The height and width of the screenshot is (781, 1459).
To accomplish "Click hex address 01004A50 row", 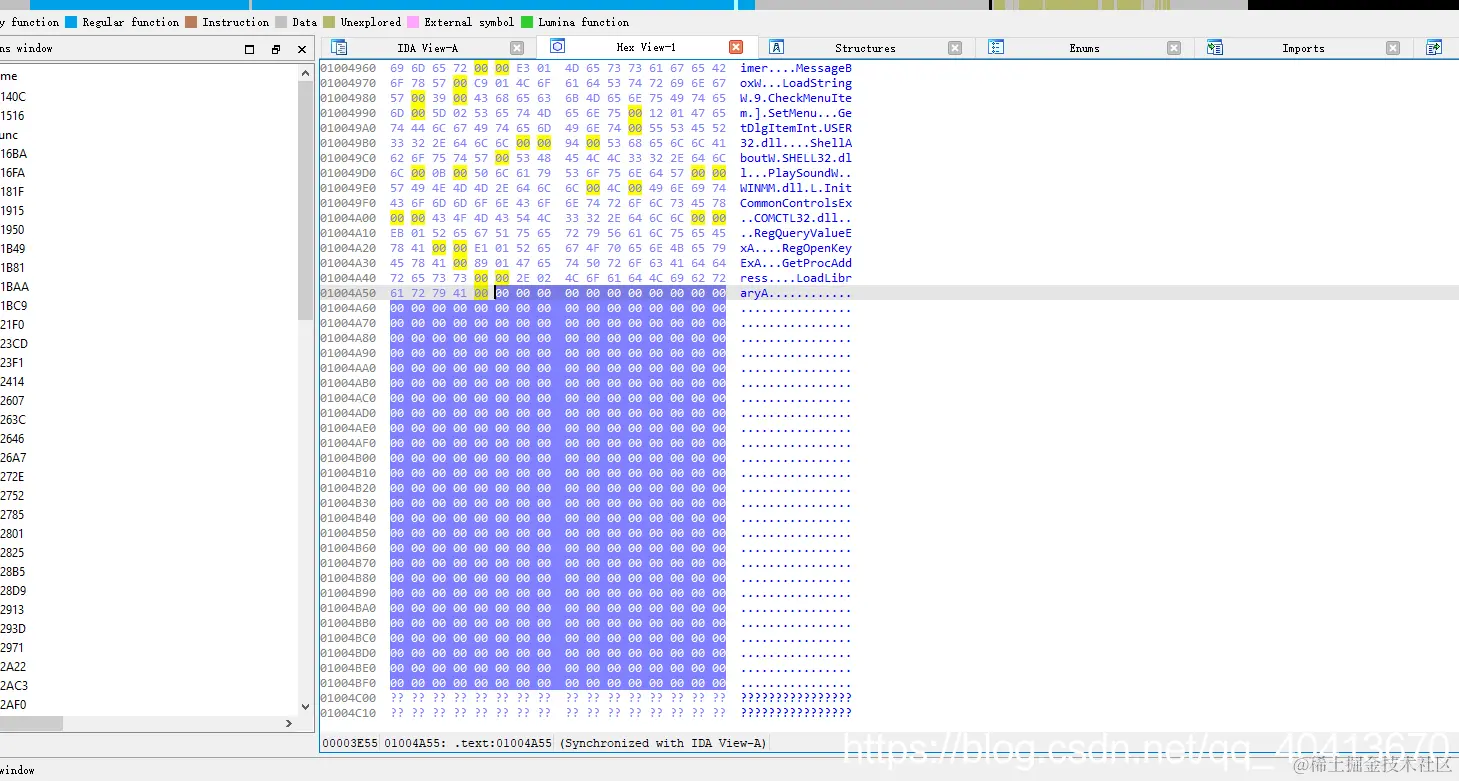I will (x=348, y=293).
